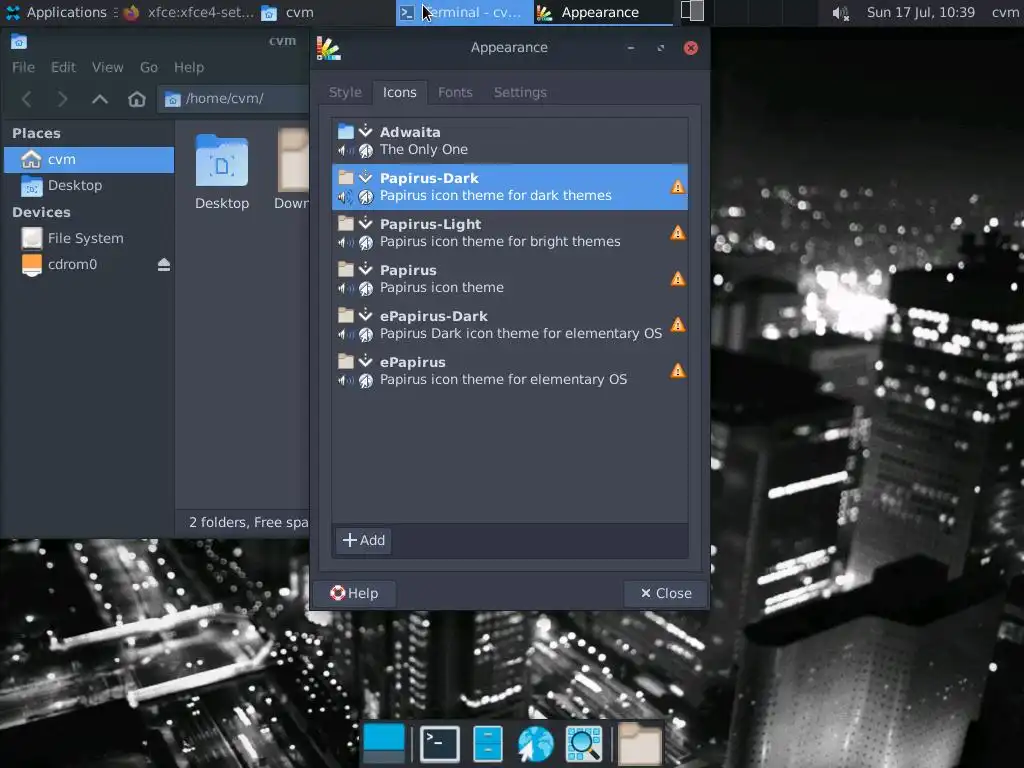This screenshot has height=768, width=1024.
Task: Click the warning icon on ePapirus row
Action: 678,372
